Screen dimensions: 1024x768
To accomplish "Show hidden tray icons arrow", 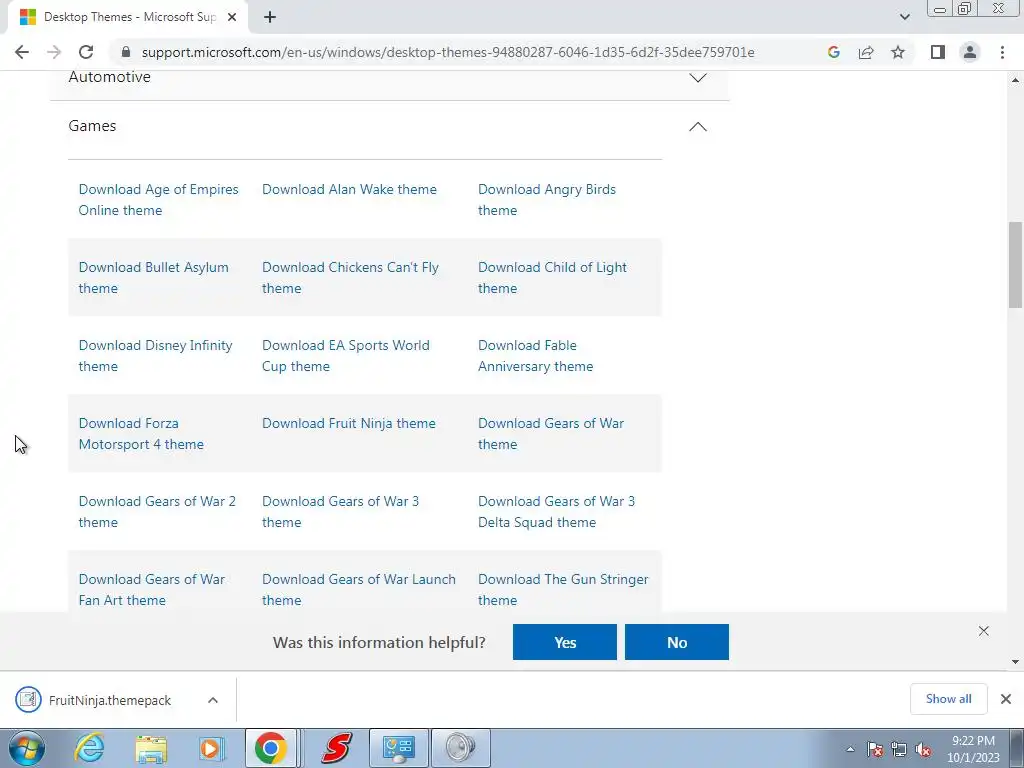I will point(850,749).
